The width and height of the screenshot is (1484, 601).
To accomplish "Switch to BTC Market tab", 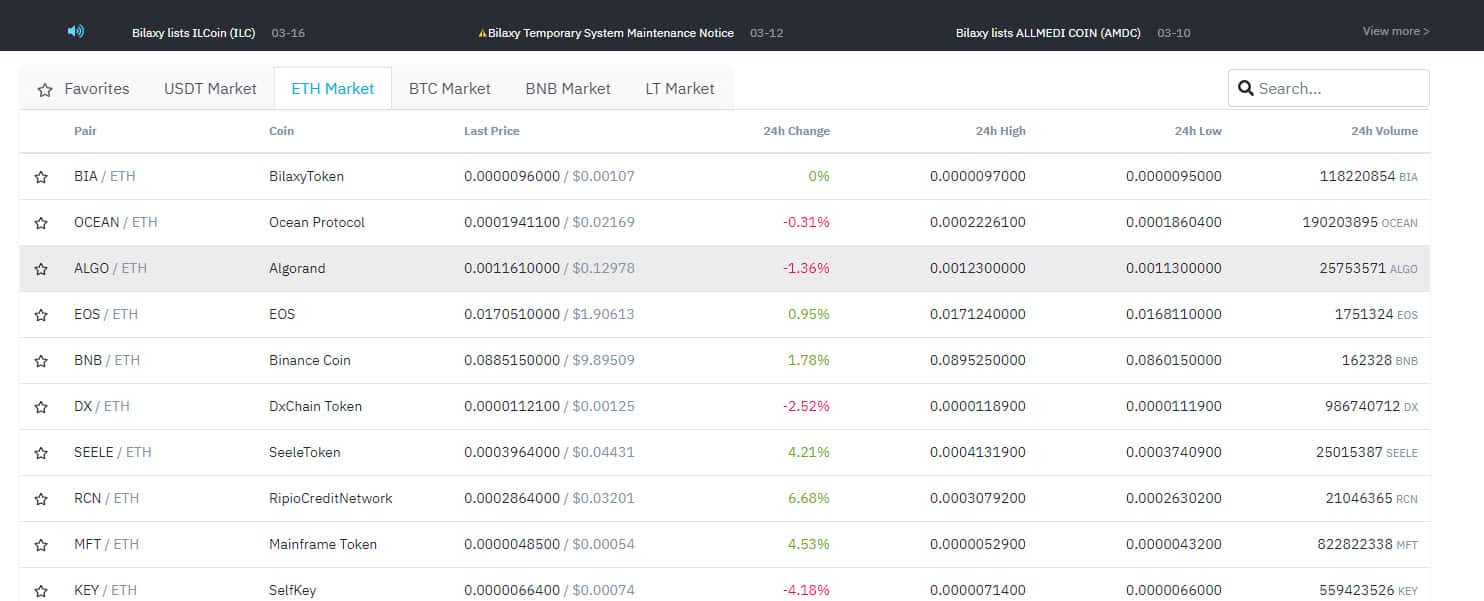I will tap(450, 88).
